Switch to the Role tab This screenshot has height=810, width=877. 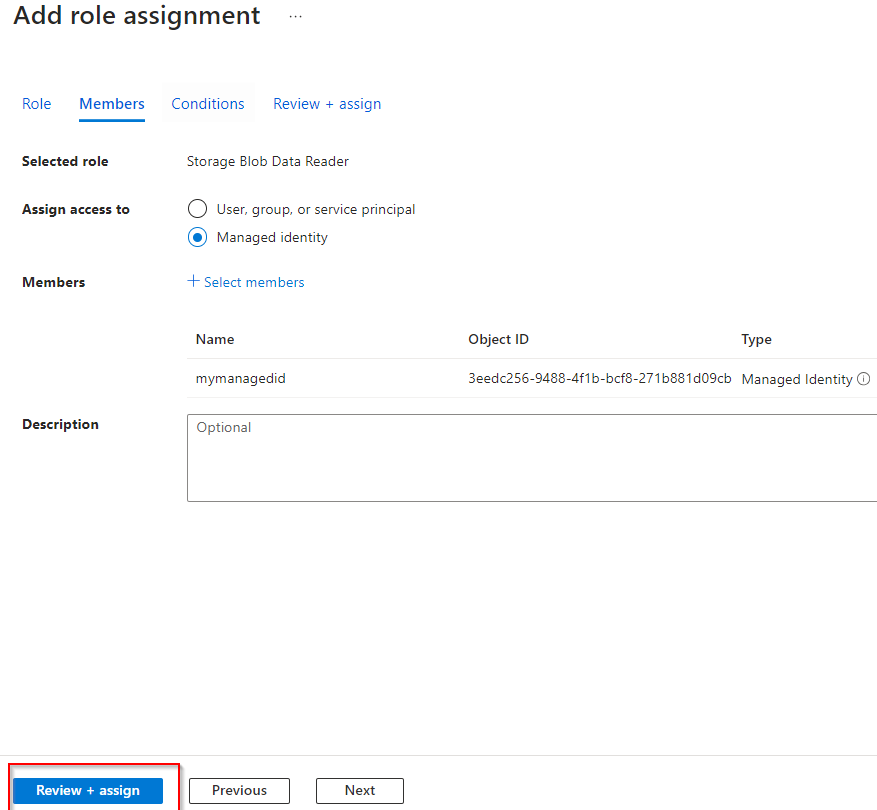tap(37, 104)
